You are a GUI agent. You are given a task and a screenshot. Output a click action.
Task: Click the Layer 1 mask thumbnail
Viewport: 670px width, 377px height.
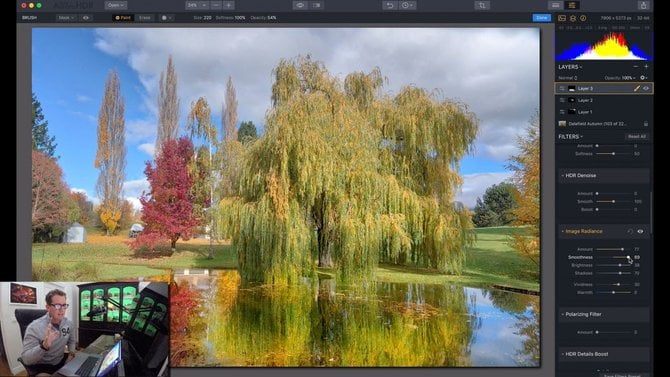pos(572,112)
